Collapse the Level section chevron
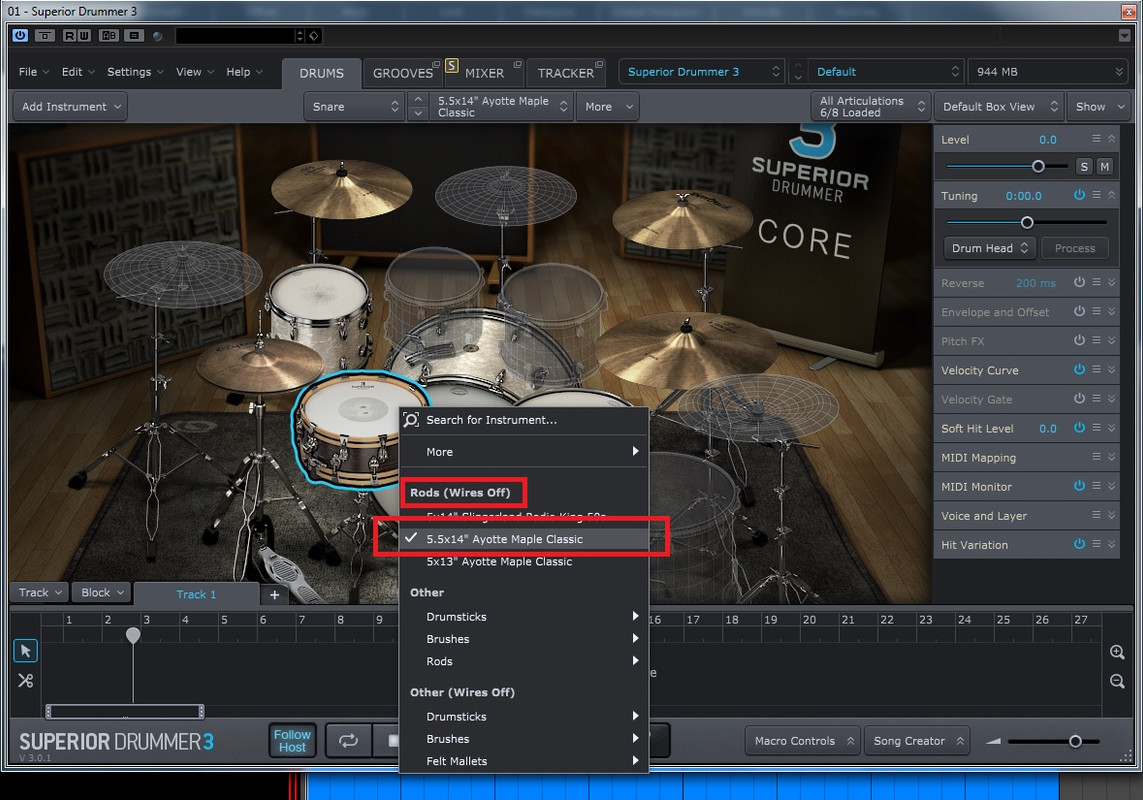Viewport: 1143px width, 800px height. point(1112,139)
